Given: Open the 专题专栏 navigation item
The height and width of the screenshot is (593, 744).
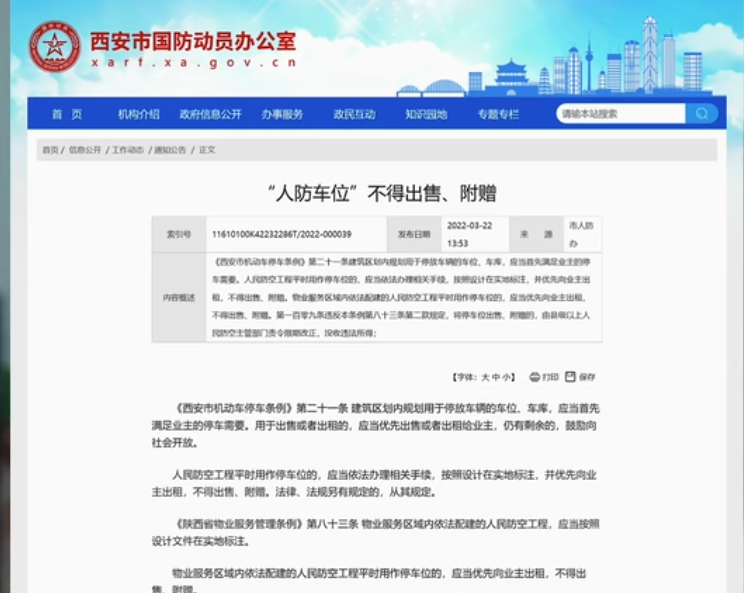Looking at the screenshot, I should [498, 114].
